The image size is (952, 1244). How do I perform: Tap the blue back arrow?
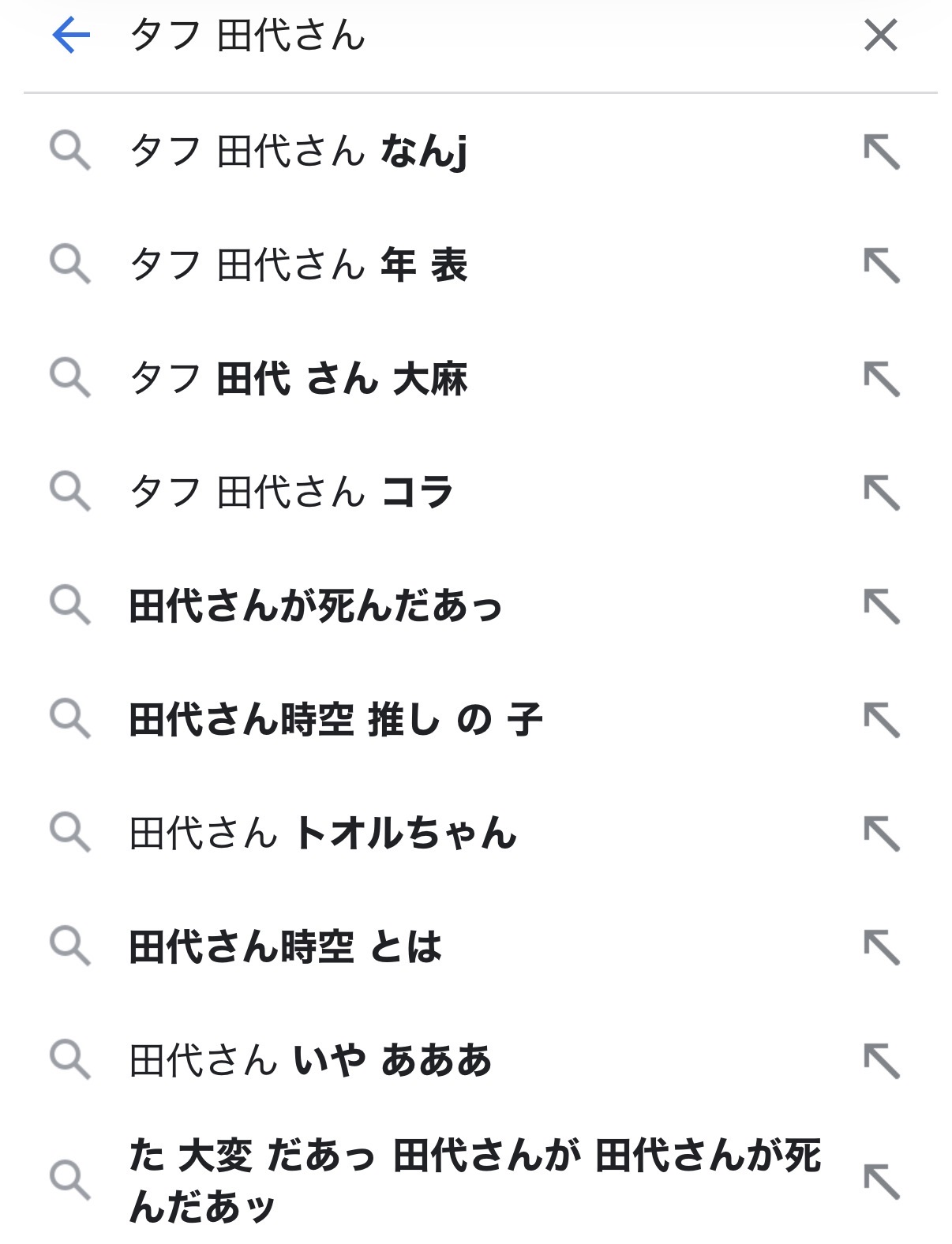[x=71, y=36]
